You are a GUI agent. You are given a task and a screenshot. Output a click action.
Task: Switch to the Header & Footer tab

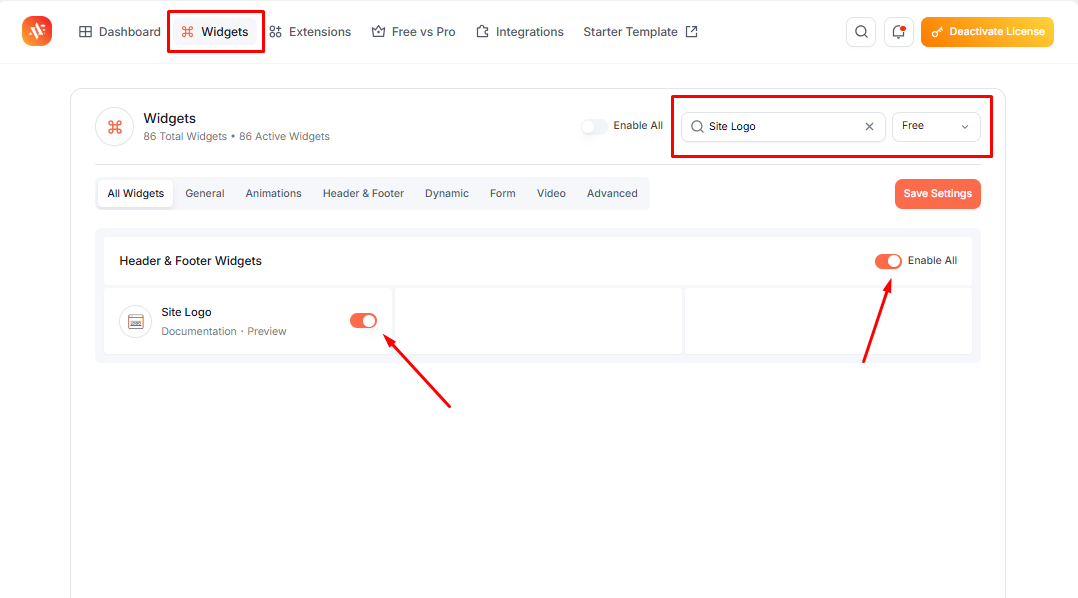click(363, 194)
